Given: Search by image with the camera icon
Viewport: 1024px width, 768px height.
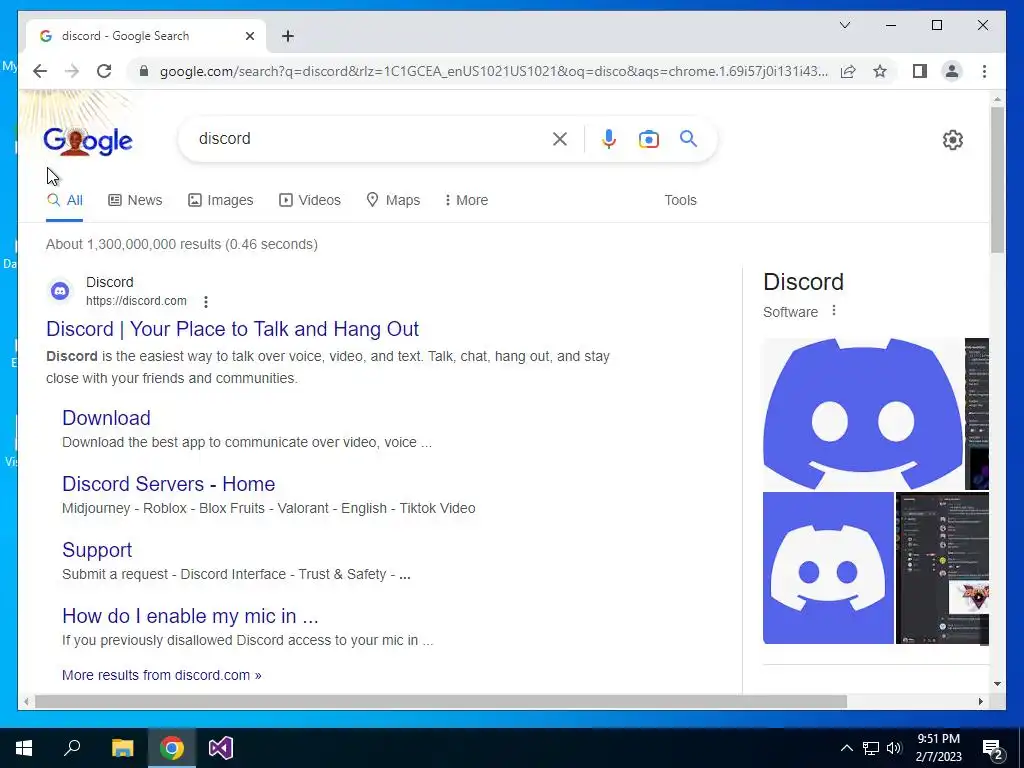Looking at the screenshot, I should pyautogui.click(x=648, y=139).
